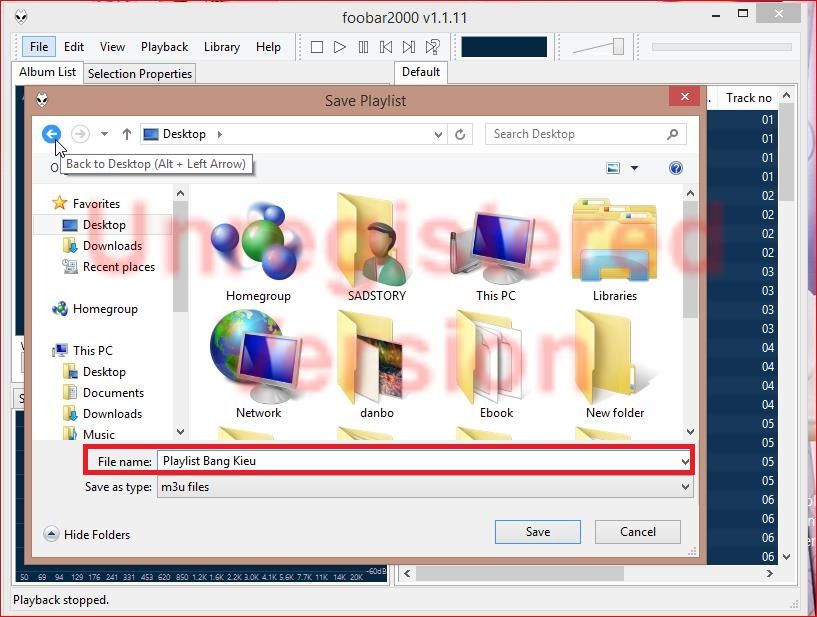The height and width of the screenshot is (617, 817).
Task: Click the file list scrollbar down arrow
Action: [690, 431]
